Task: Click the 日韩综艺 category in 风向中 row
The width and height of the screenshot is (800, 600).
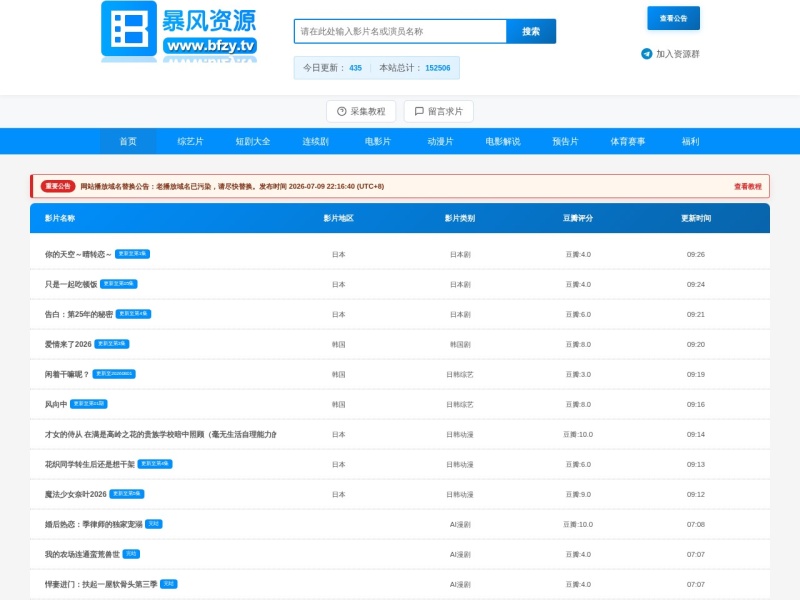Action: pos(460,405)
